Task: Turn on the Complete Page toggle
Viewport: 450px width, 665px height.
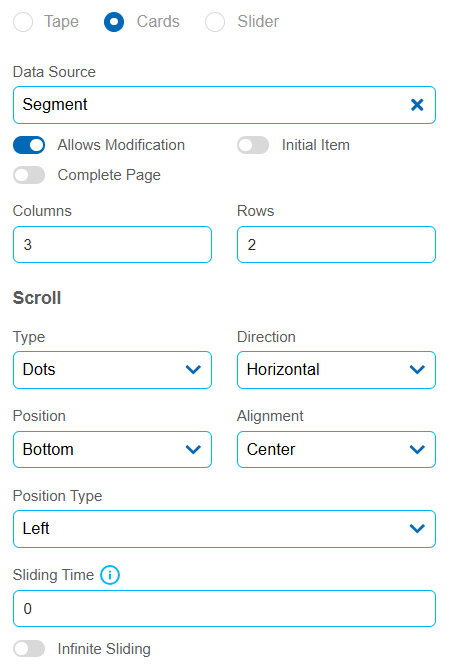Action: 29,175
